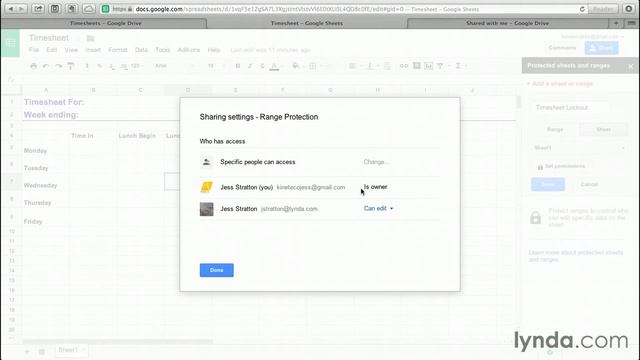Open the 123 number format dropdown

[137, 66]
